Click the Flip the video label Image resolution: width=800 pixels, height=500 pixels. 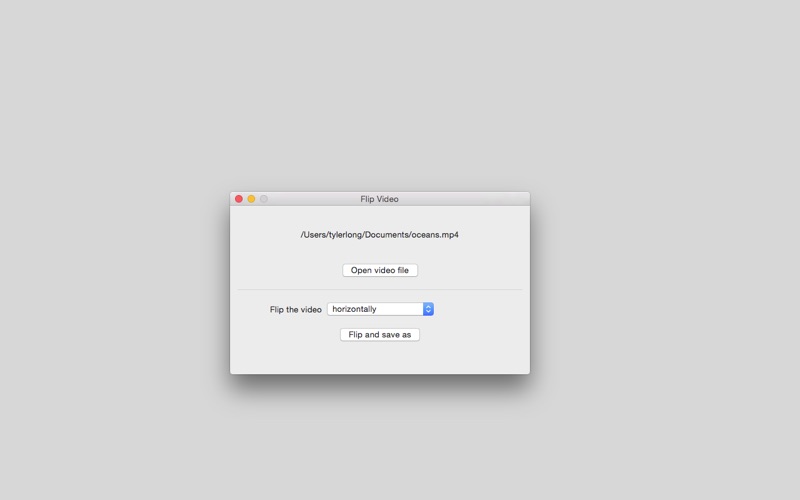pos(295,310)
